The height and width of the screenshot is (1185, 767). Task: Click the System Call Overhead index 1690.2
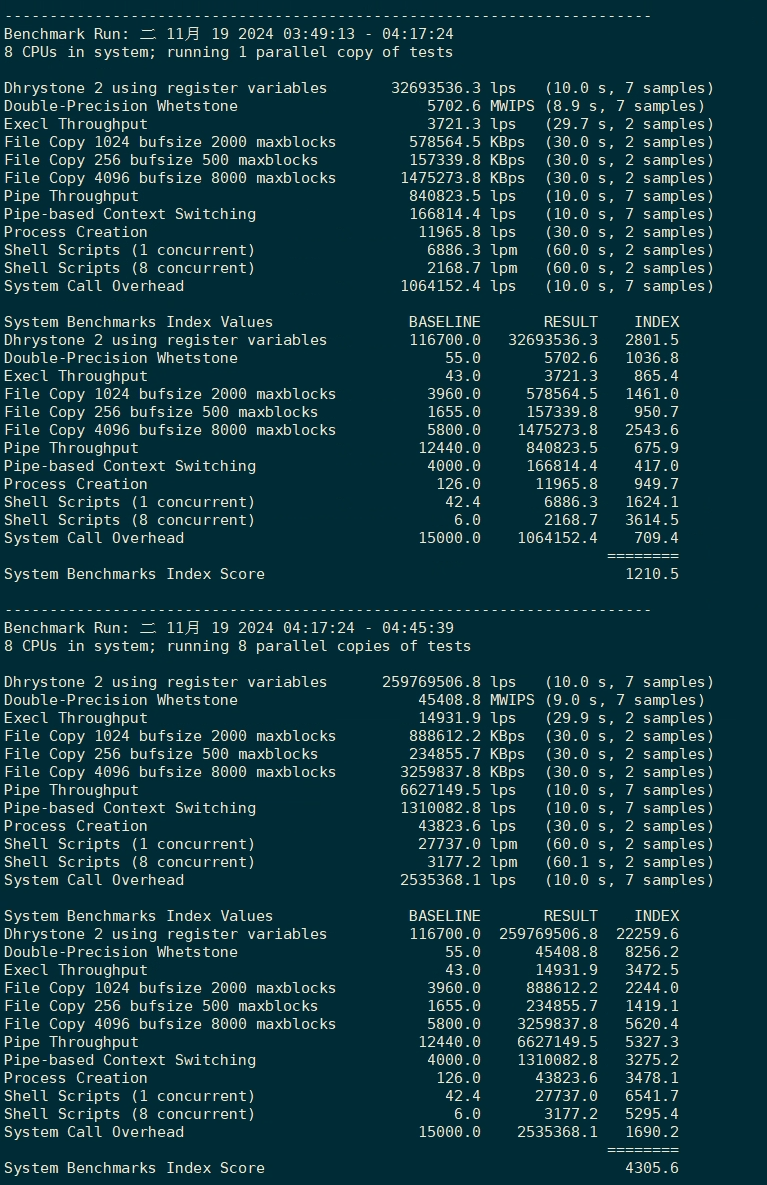point(652,1132)
